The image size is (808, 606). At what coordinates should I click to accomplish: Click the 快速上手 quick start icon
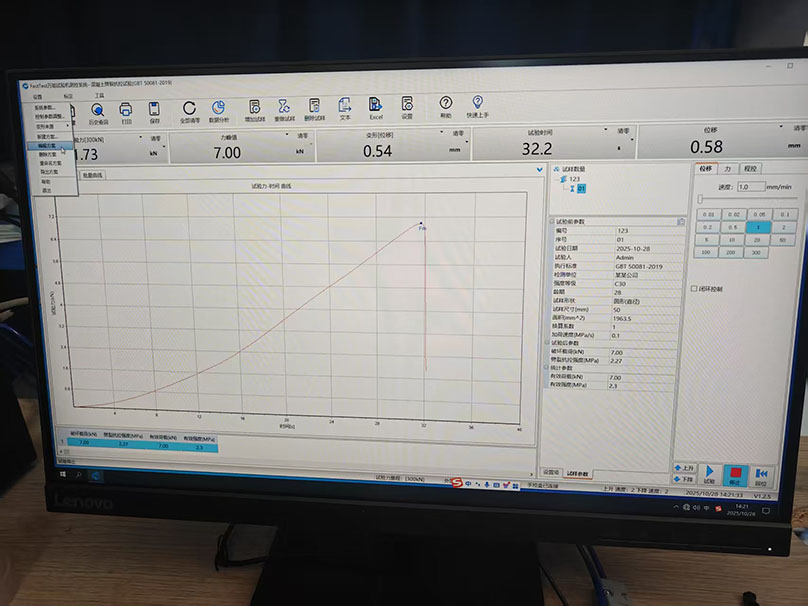click(x=478, y=105)
